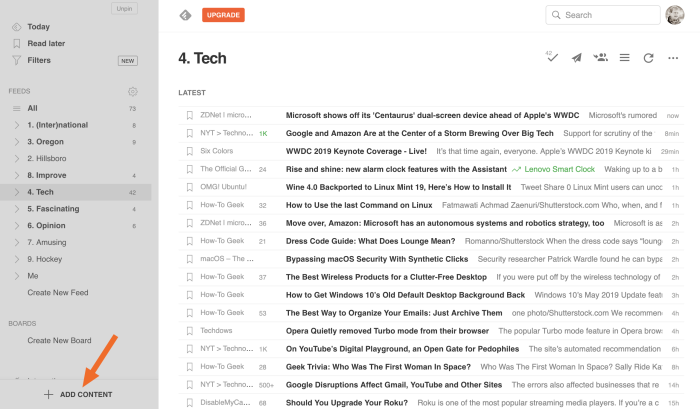Refresh the Tech feed

pos(648,58)
